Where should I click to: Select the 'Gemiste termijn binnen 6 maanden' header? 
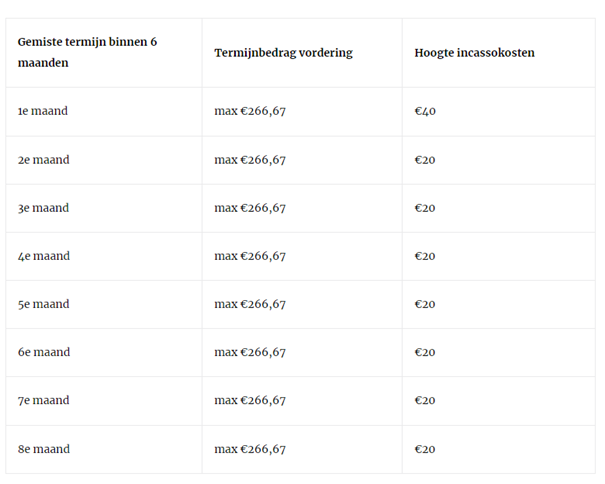pos(88,52)
